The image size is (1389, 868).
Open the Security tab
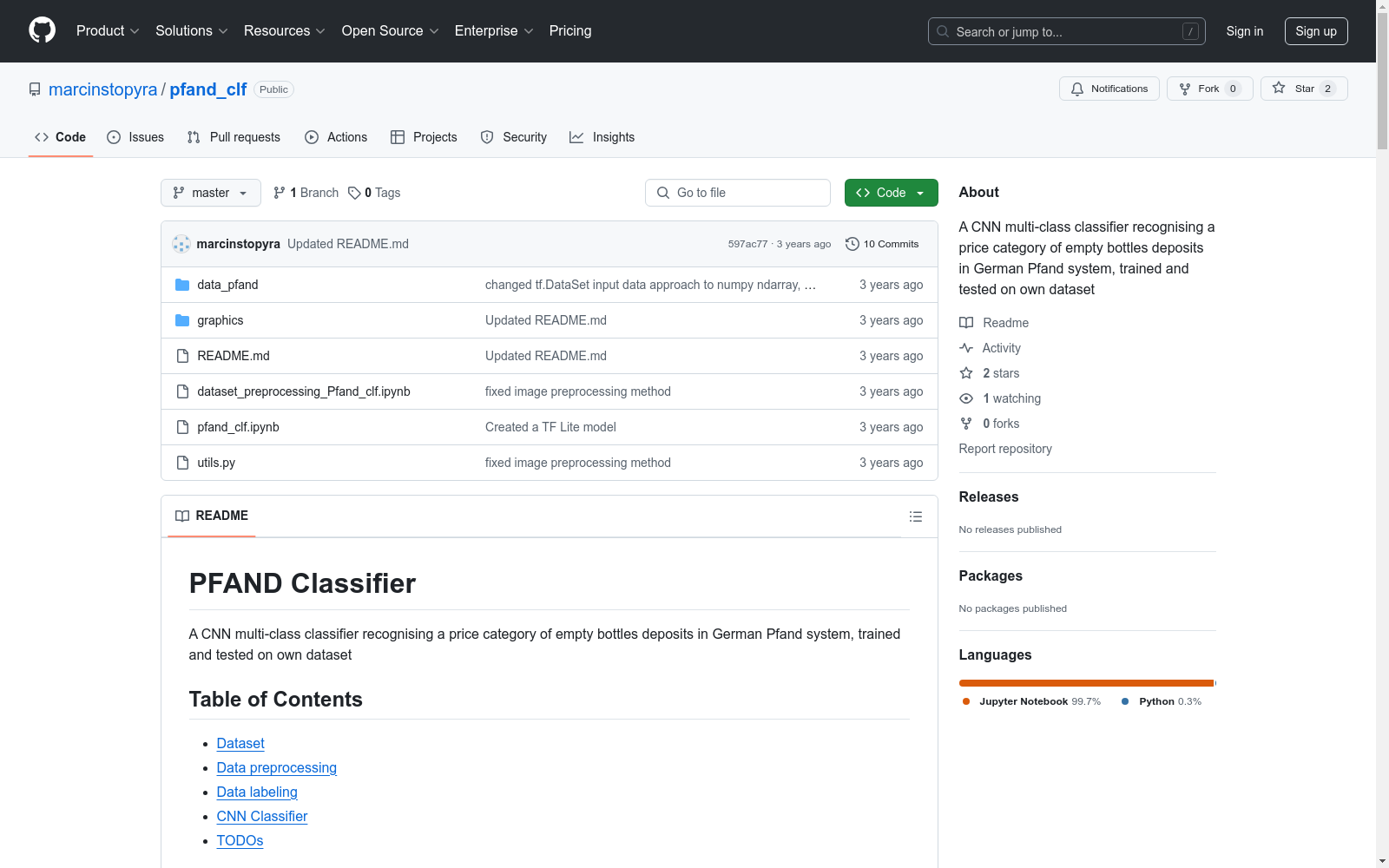tap(514, 137)
